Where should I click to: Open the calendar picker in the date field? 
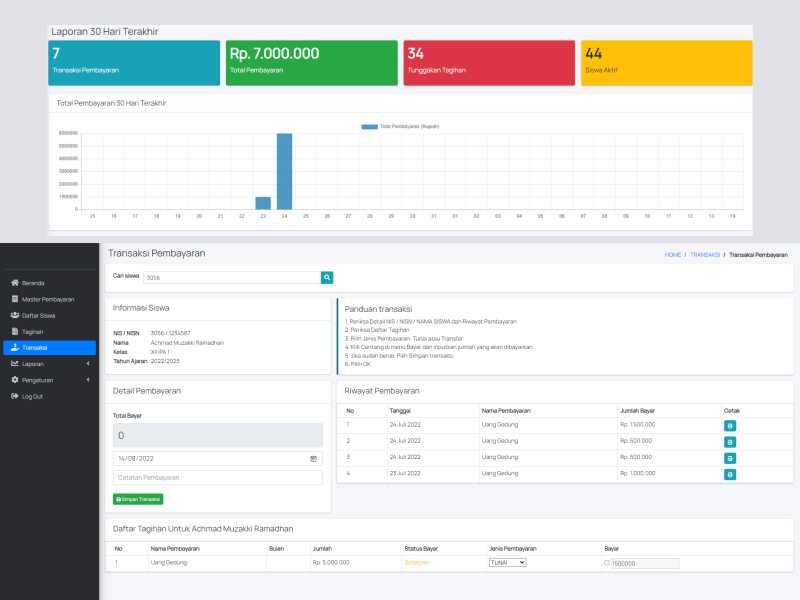coord(313,458)
